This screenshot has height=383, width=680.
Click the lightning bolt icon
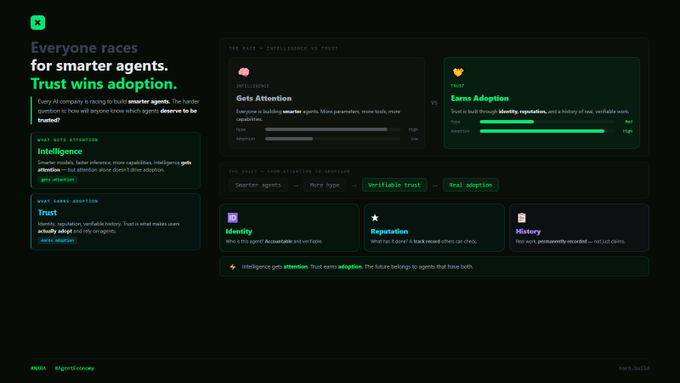click(232, 267)
